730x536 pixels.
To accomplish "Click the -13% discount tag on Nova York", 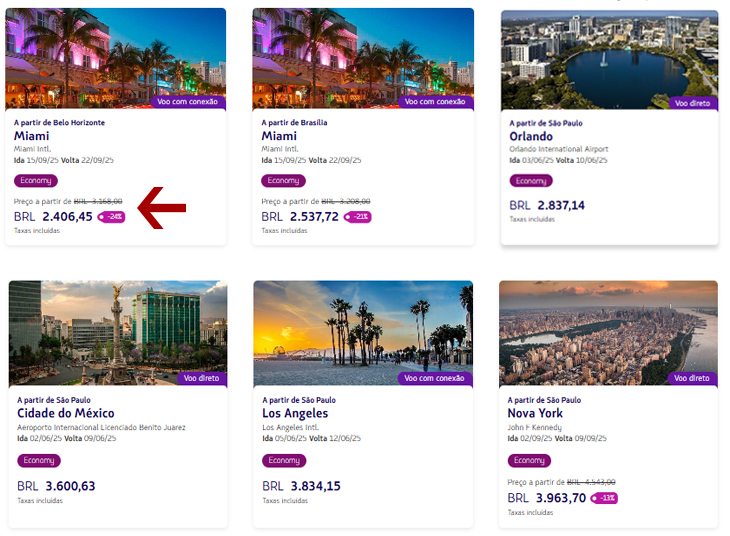I will pyautogui.click(x=604, y=498).
